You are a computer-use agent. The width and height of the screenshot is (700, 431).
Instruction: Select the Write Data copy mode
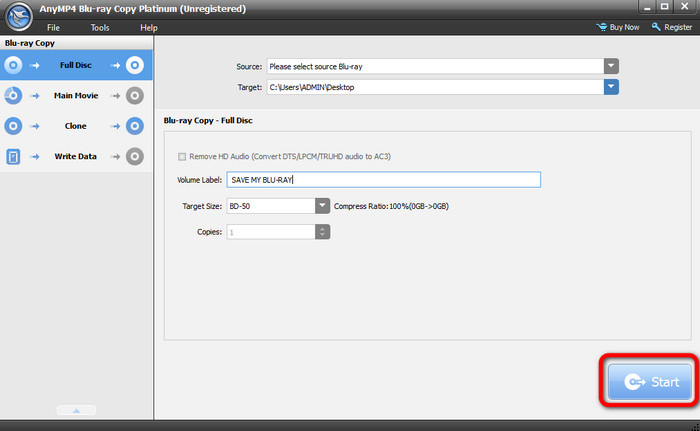pyautogui.click(x=76, y=156)
